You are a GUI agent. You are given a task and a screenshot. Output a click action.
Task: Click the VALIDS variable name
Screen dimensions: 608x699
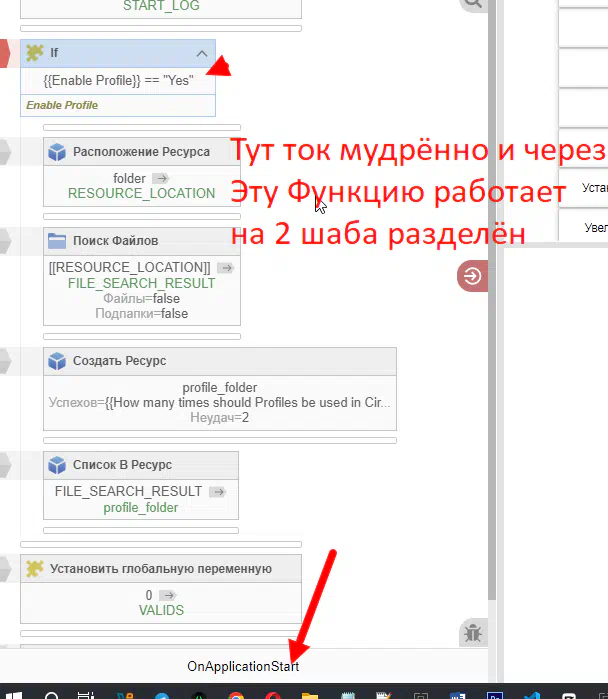coord(161,610)
